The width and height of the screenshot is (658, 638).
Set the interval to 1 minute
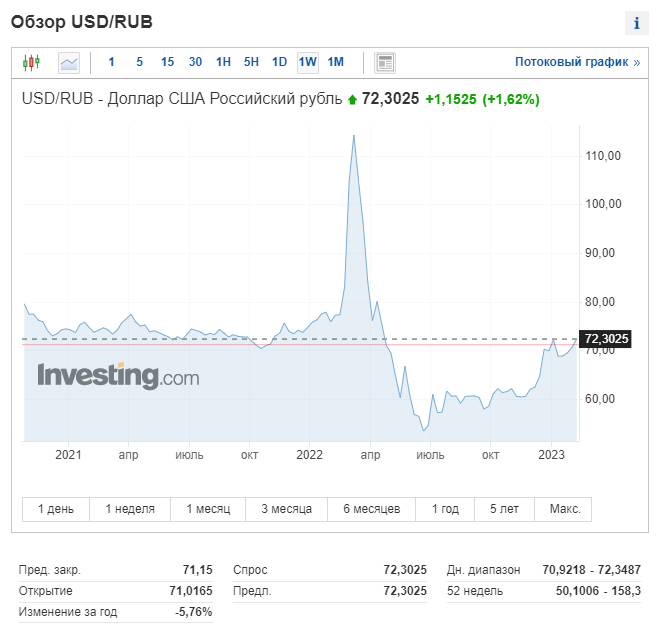111,62
